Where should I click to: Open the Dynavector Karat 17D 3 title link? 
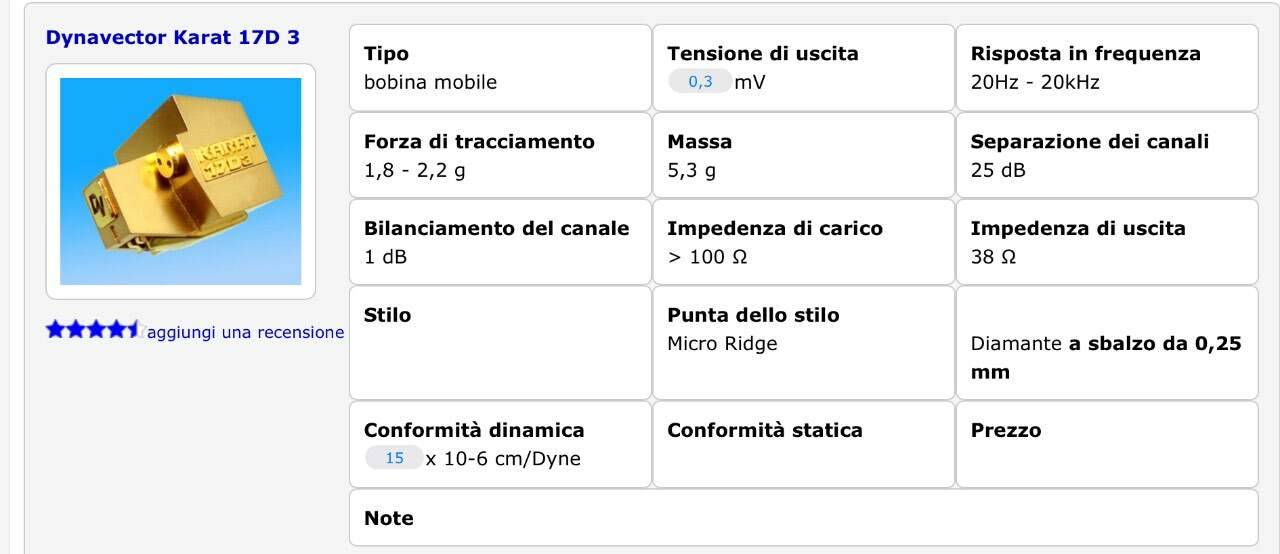pyautogui.click(x=173, y=38)
